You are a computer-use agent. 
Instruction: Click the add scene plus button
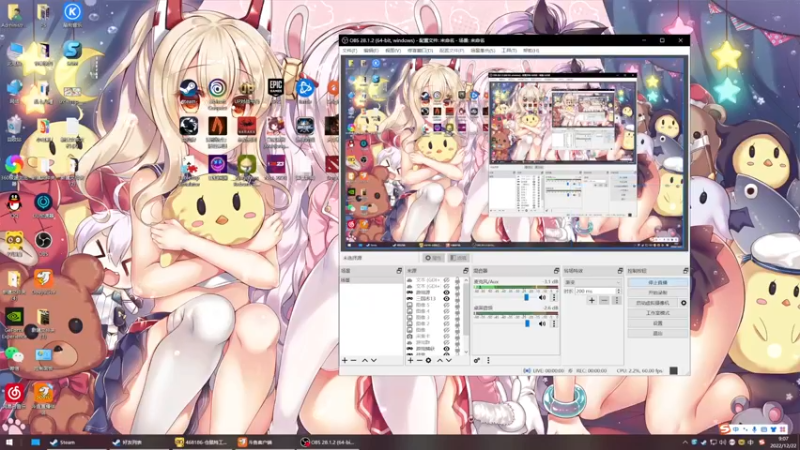click(x=345, y=360)
